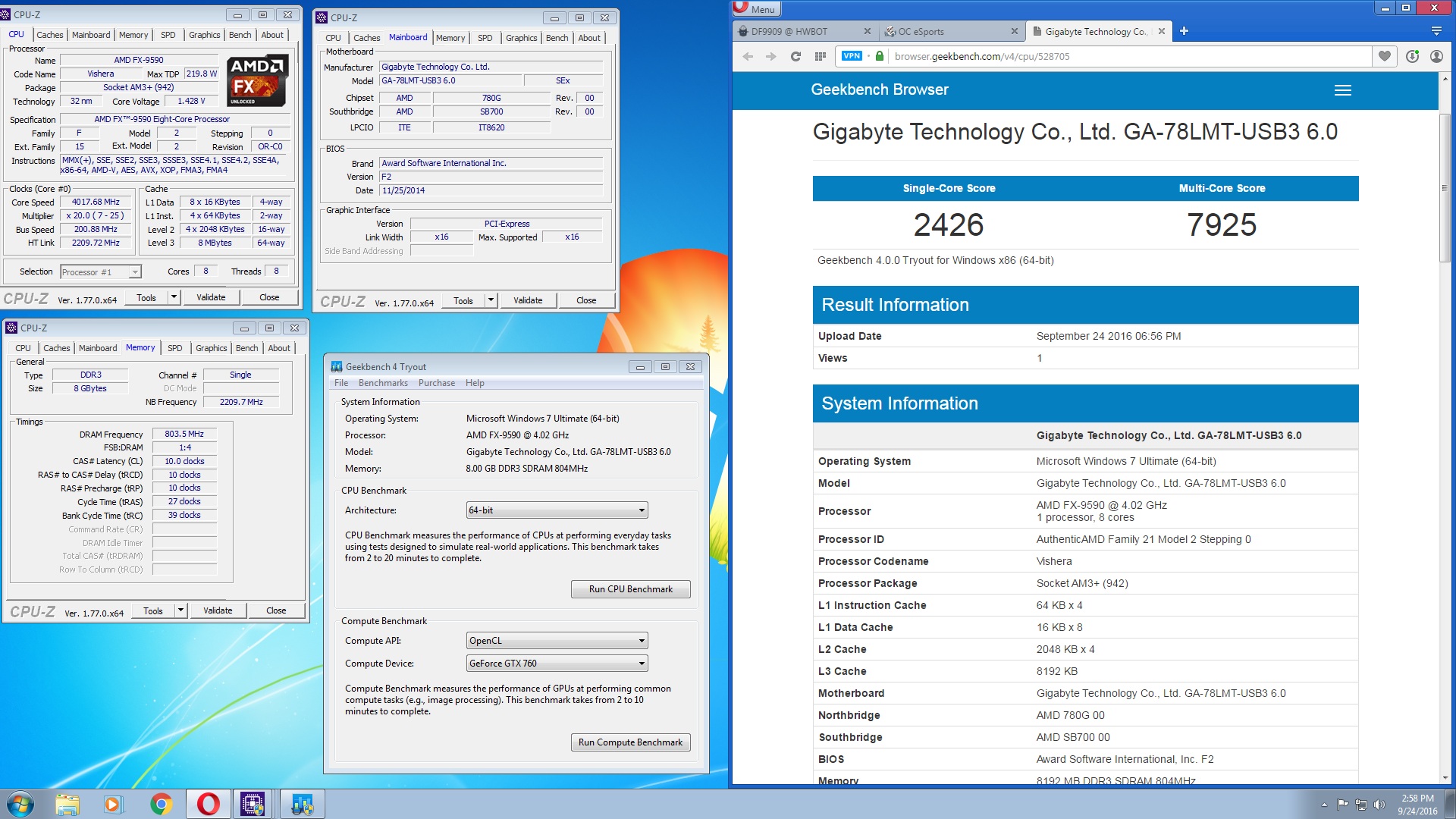
Task: Toggle Opera VPN badge
Action: (x=852, y=56)
